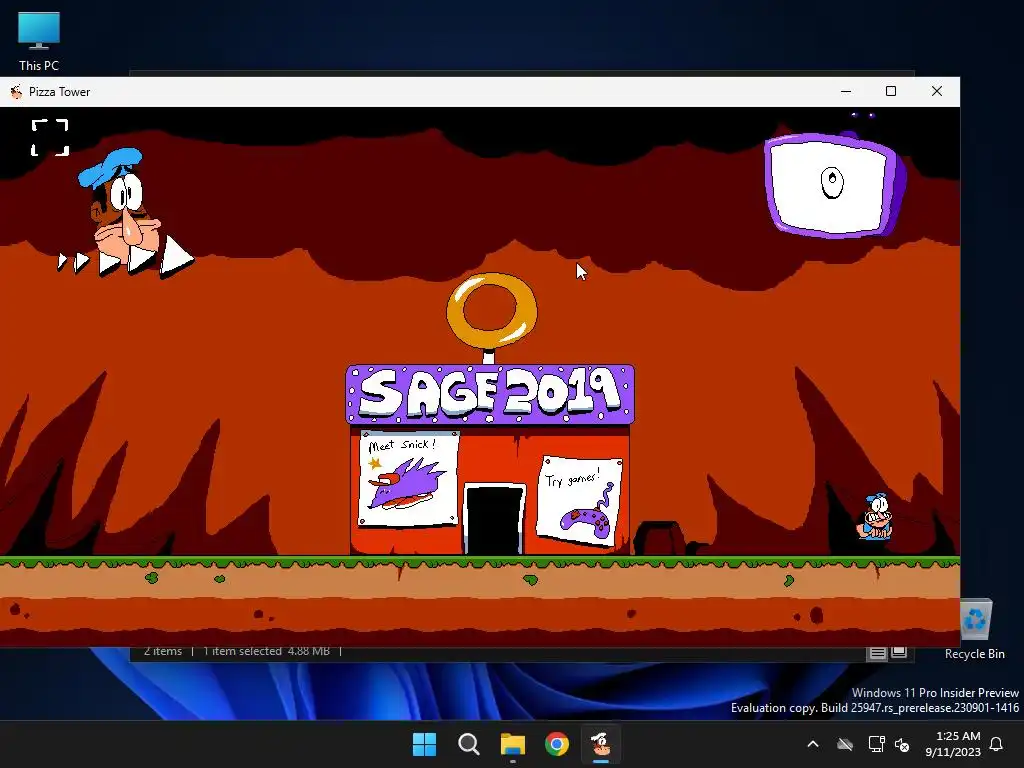Click the Peppino character standing on ground
Screen dimensions: 1024x768
click(875, 517)
